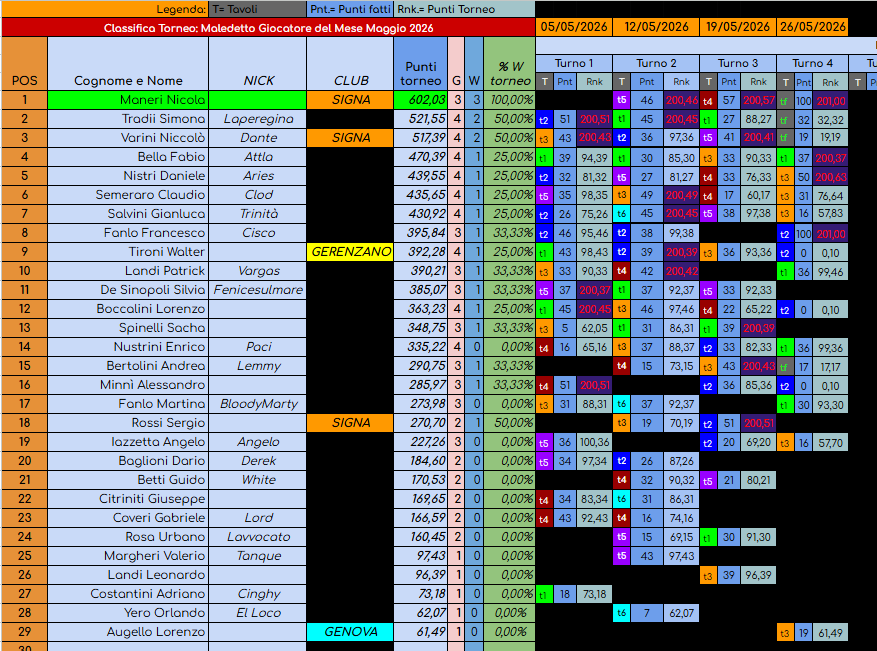
Task: Select the nickname cell 'Vargas'
Action: (x=258, y=271)
